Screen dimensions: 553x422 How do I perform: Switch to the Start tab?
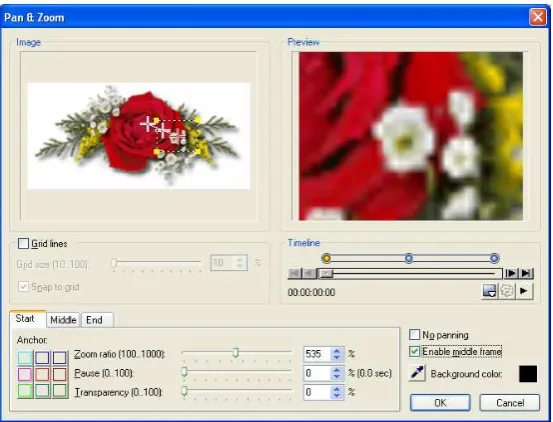click(x=27, y=319)
